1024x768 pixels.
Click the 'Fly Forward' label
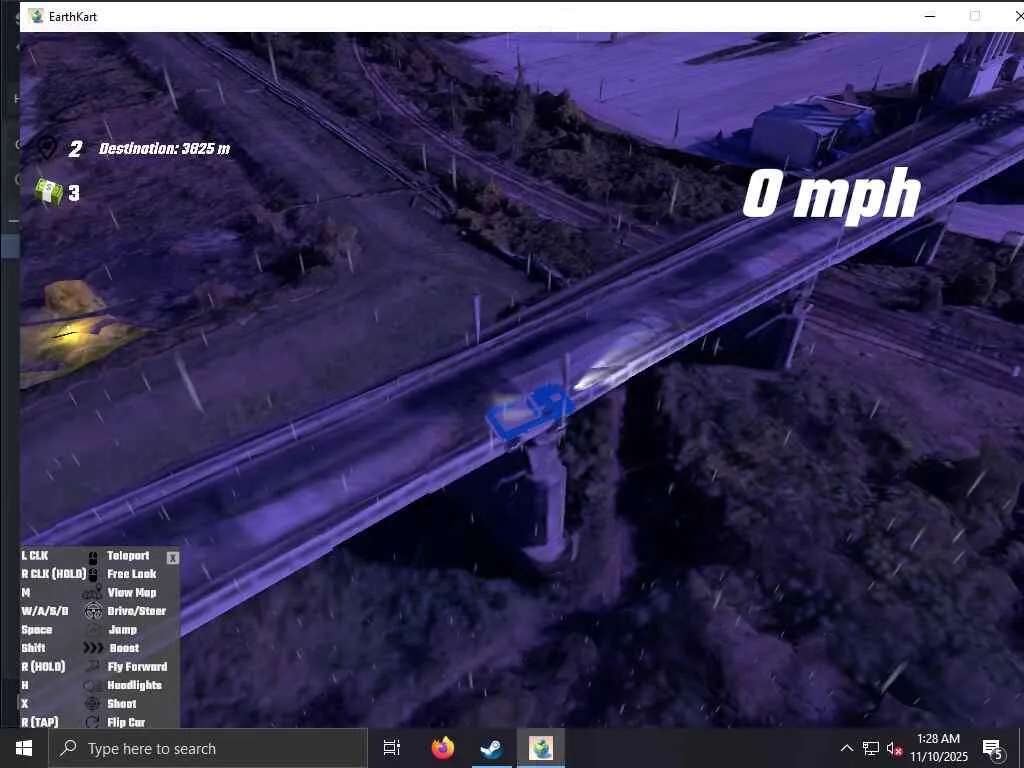pos(137,667)
